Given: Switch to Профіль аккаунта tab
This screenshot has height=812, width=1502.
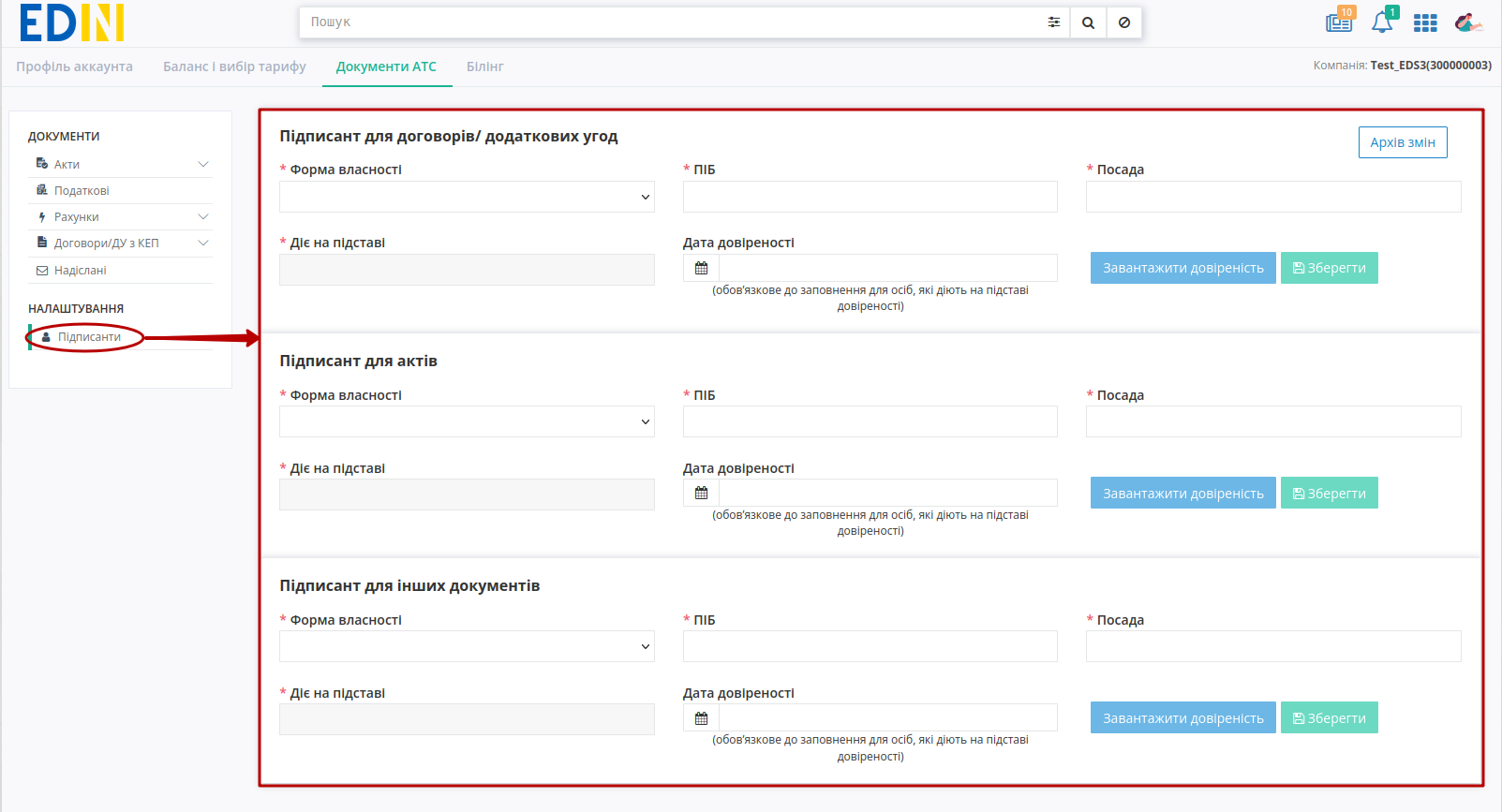Looking at the screenshot, I should click(x=74, y=66).
